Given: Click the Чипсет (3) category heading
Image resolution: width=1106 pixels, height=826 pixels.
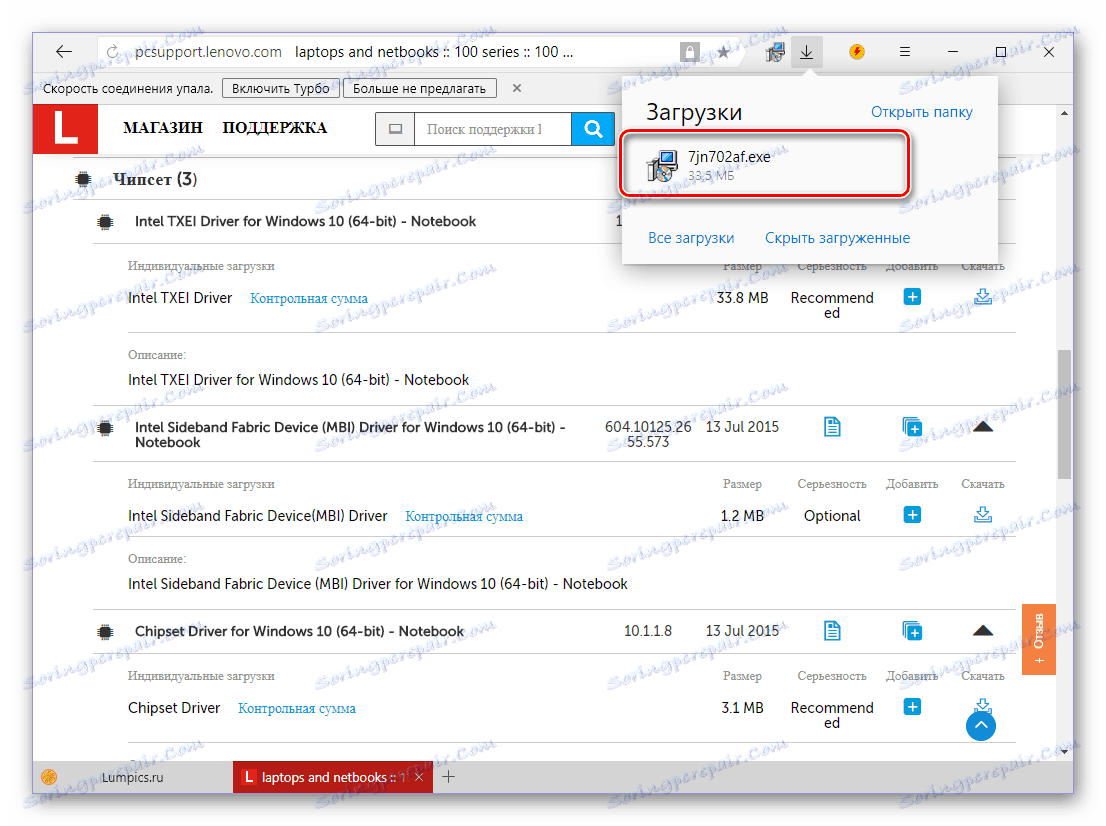Looking at the screenshot, I should [x=155, y=179].
